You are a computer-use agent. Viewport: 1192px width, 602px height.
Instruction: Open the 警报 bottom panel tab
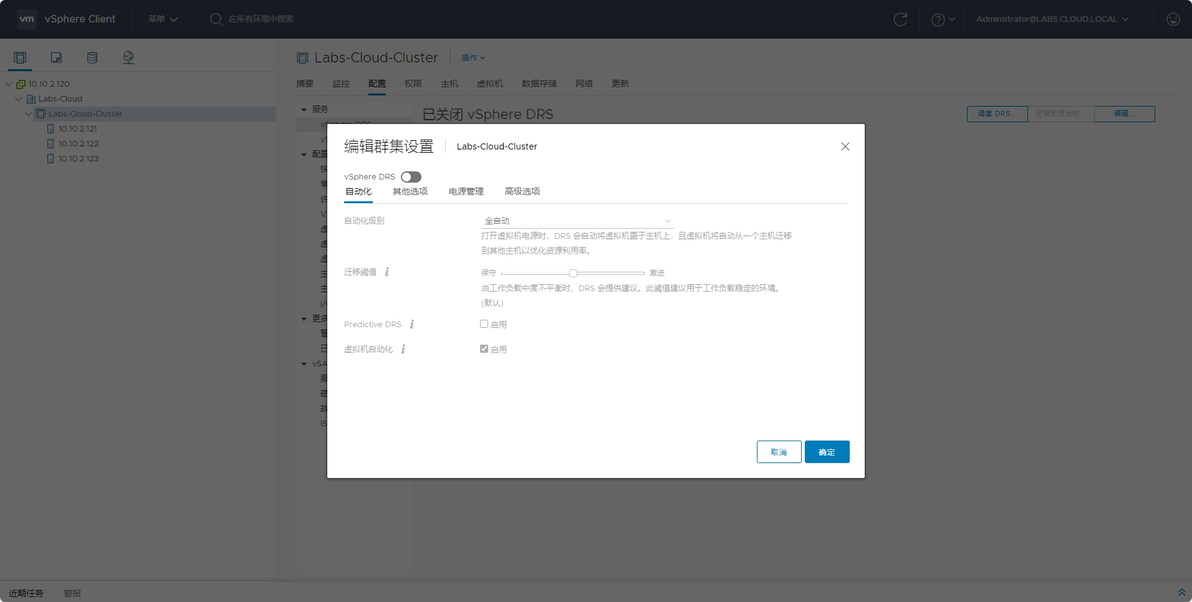(x=72, y=593)
